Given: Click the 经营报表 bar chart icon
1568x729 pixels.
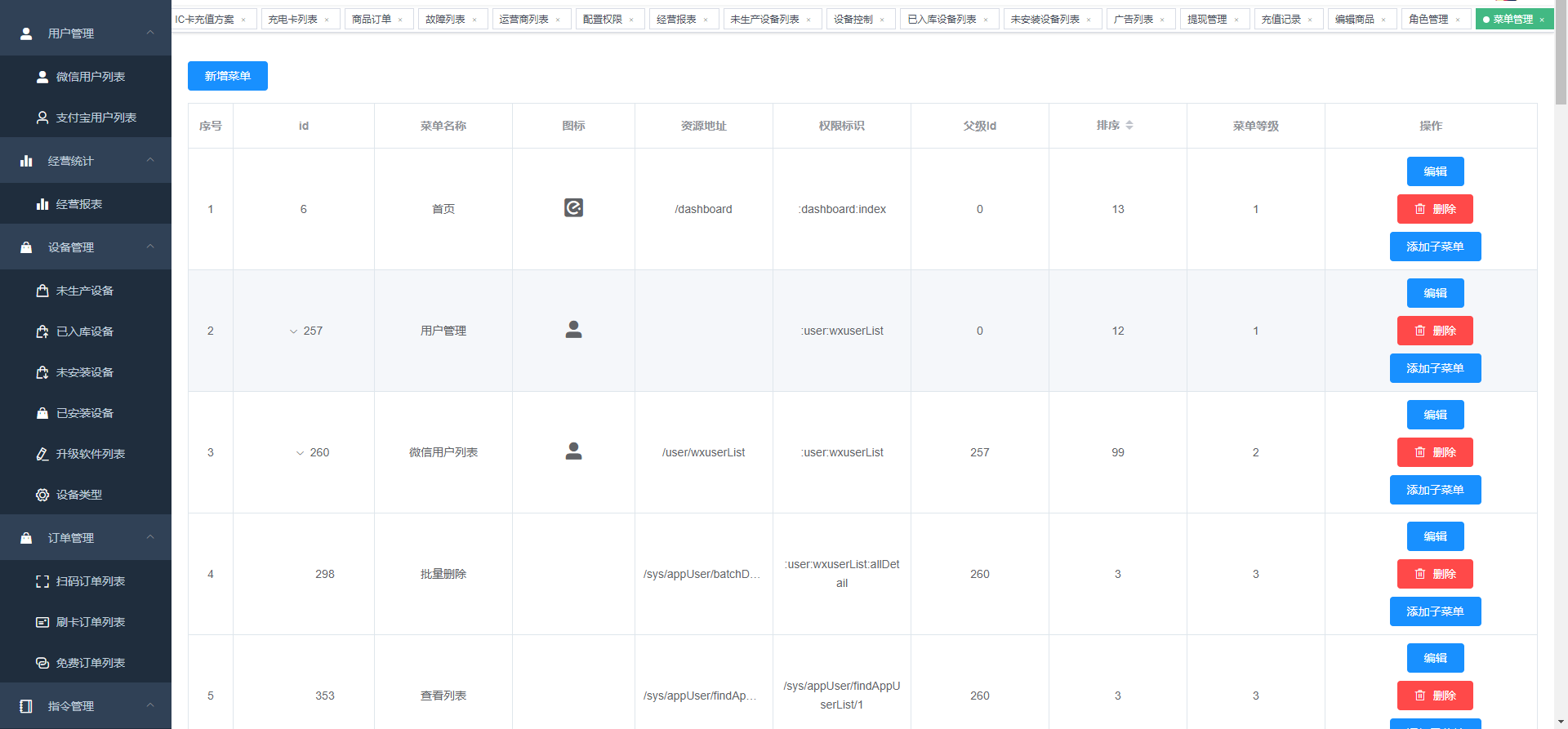Looking at the screenshot, I should (42, 204).
